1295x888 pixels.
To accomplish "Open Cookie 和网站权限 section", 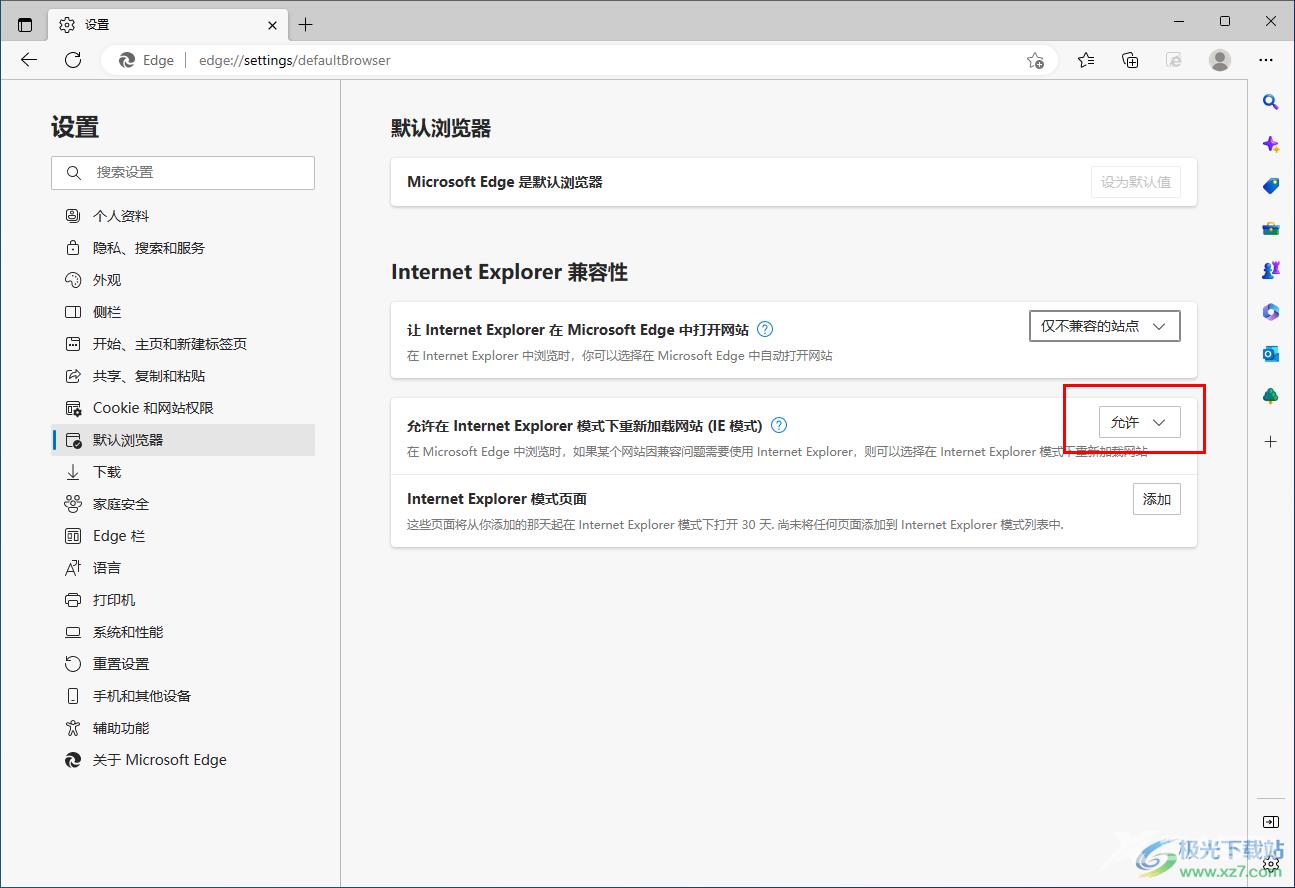I will (183, 408).
